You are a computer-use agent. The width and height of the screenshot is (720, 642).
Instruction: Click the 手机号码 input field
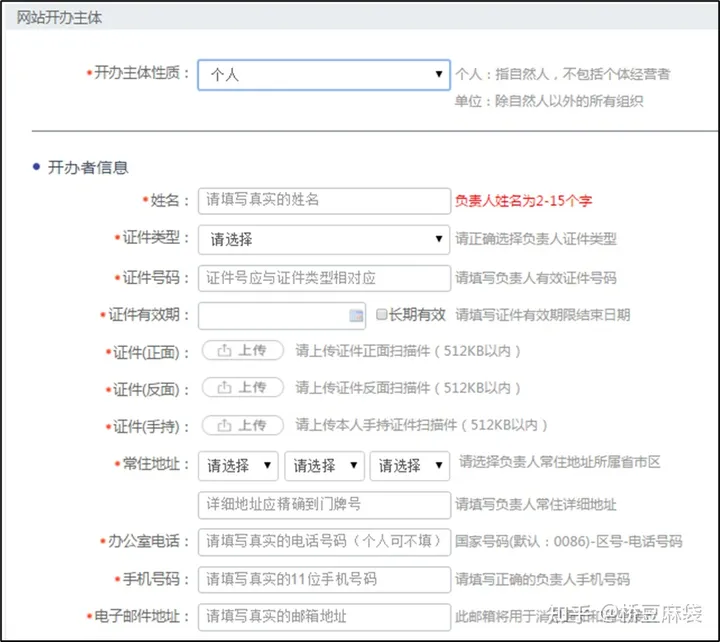point(324,580)
